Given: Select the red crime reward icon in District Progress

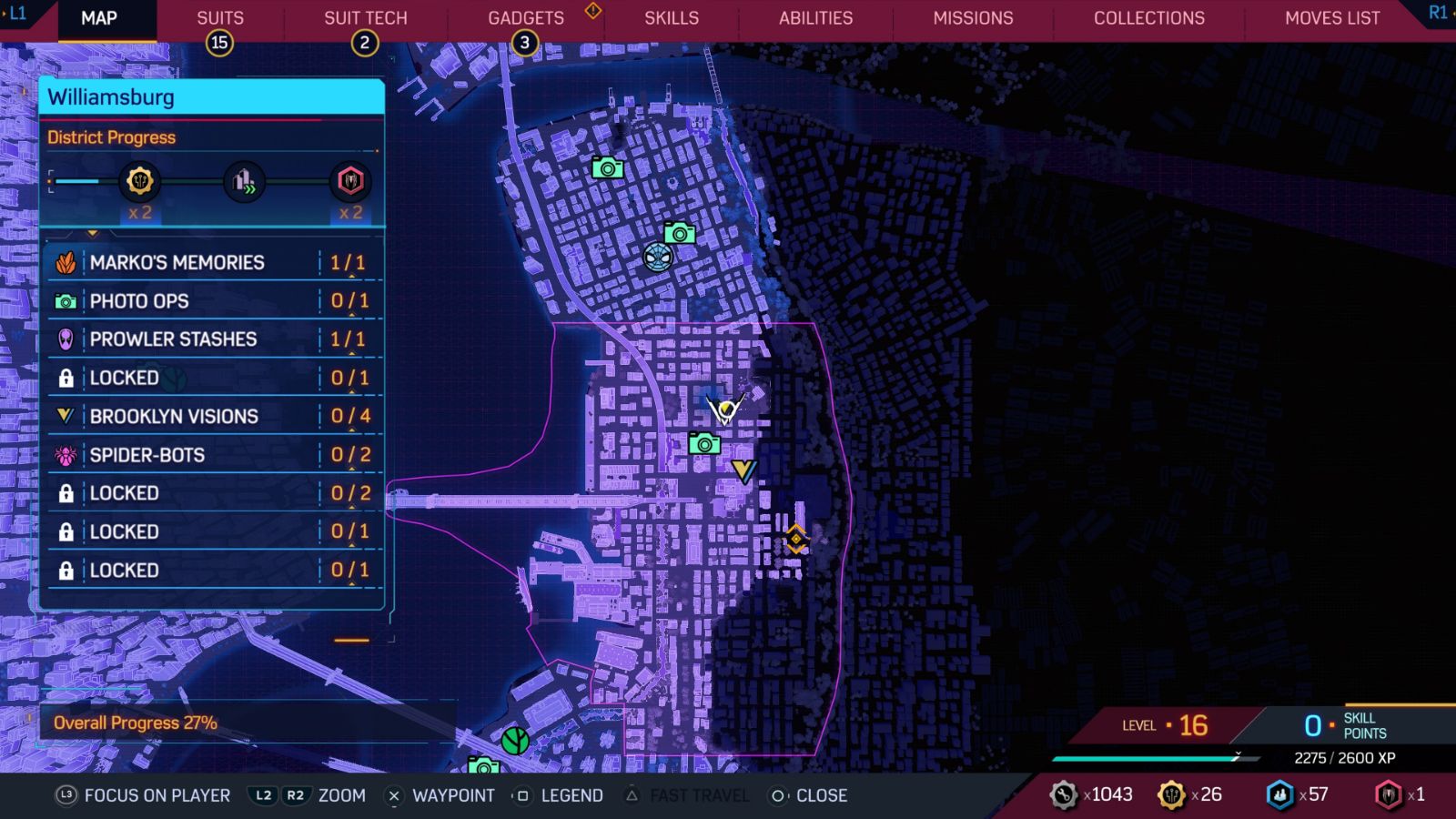Looking at the screenshot, I should click(x=349, y=181).
